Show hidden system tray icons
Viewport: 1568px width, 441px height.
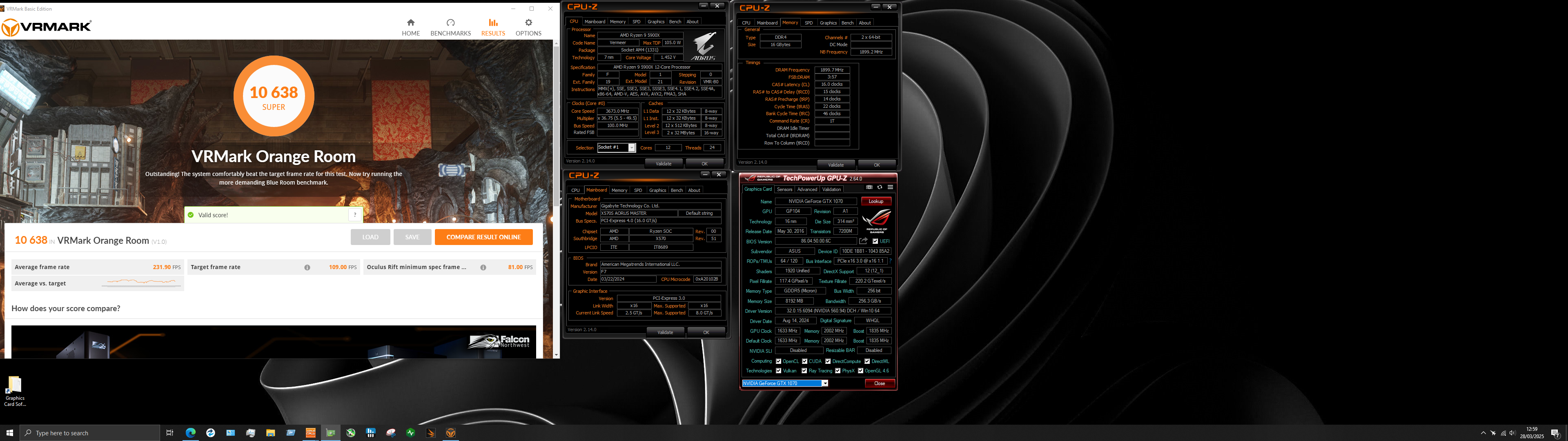pos(1483,433)
